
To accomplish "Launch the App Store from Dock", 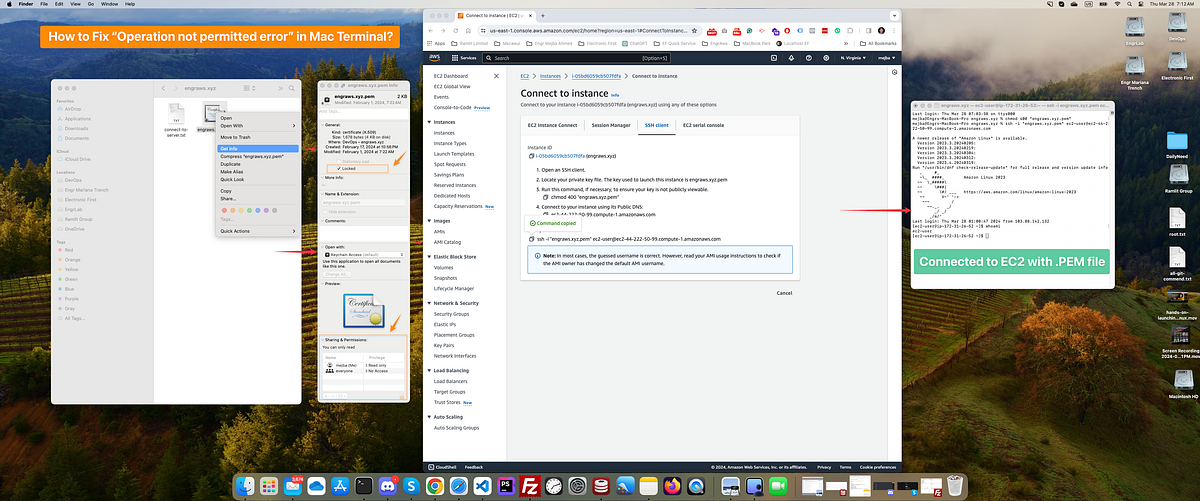I will click(339, 486).
